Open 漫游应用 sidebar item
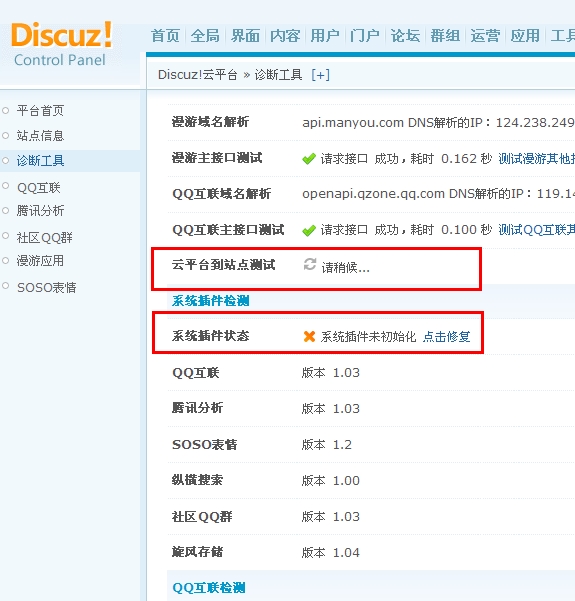This screenshot has height=601, width=575. 40,261
